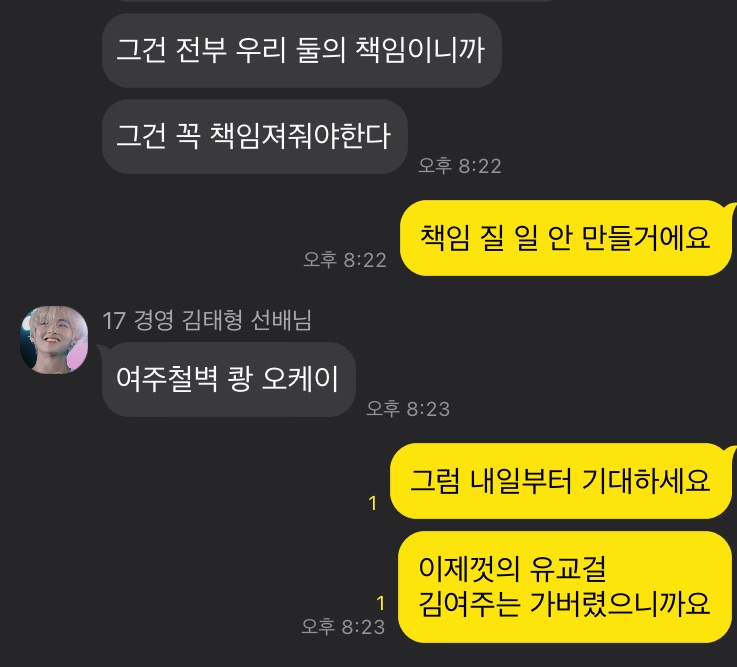Tap the yellow bubble 그럼 내일부터 기대하세요
This screenshot has width=737, height=667.
pyautogui.click(x=560, y=481)
